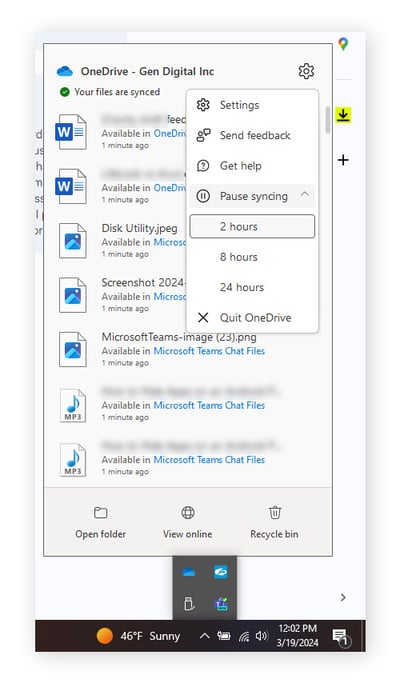Screen dimensions: 400x683
Task: Open the MicrosoftTeams-image (23).png file icon
Action: point(73,350)
